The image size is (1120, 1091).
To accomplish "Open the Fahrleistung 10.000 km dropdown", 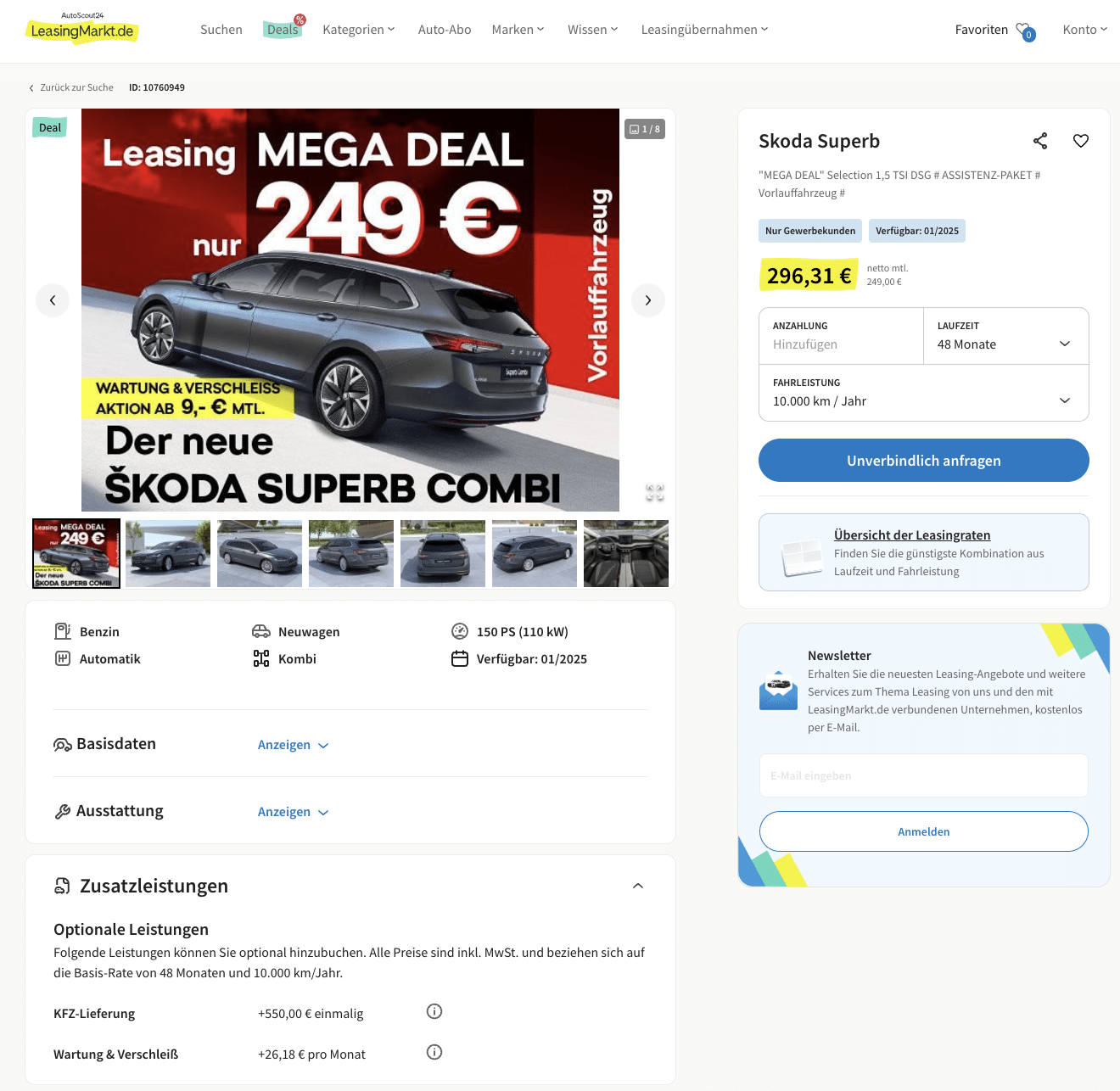I will 924,393.
